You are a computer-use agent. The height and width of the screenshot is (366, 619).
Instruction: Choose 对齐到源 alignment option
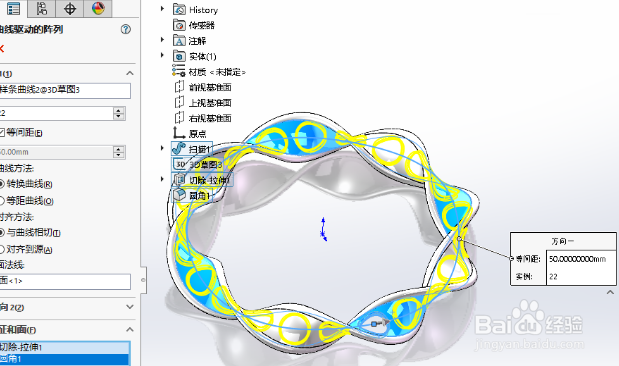coord(2,249)
